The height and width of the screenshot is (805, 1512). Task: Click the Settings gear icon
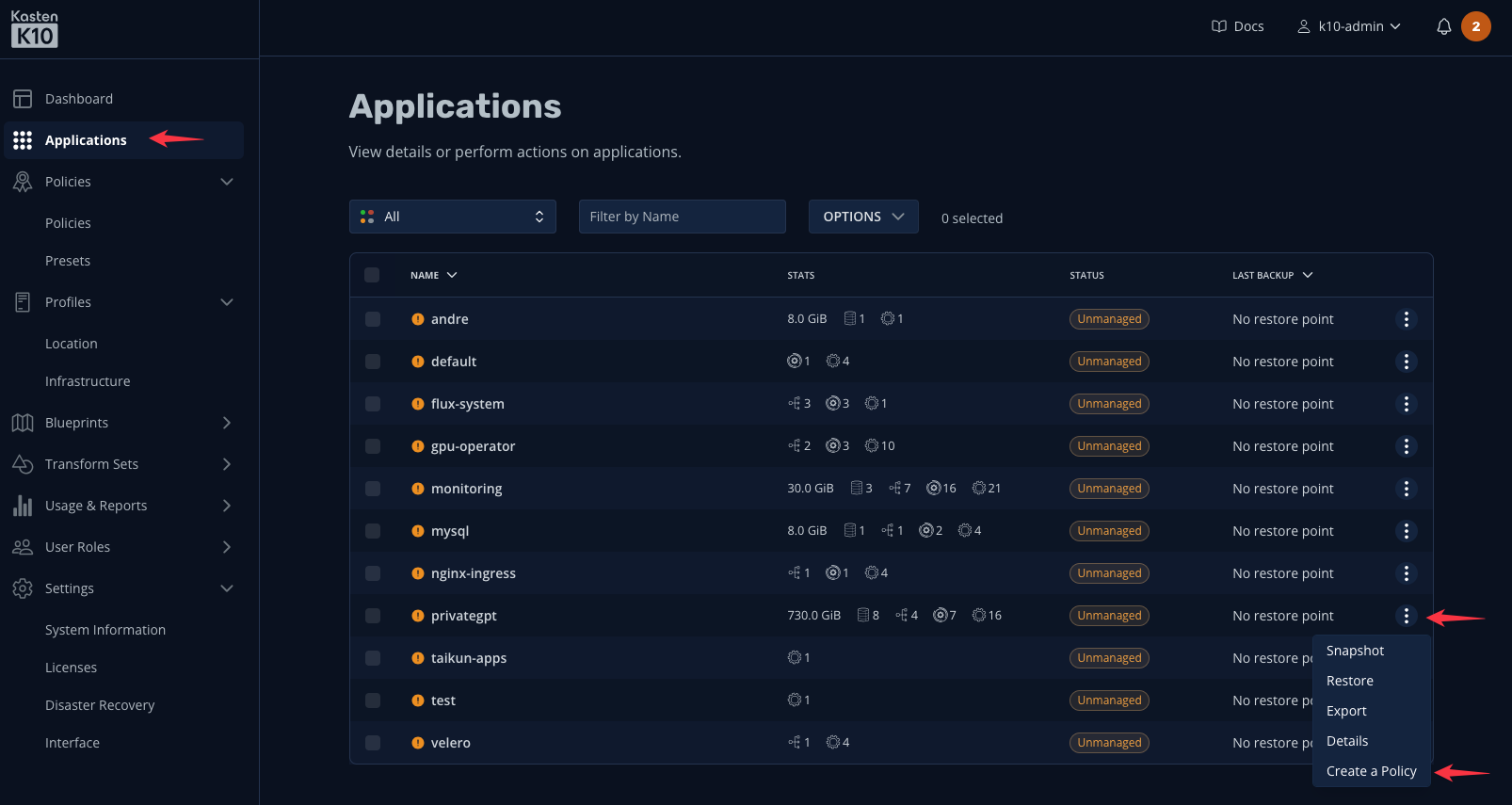pyautogui.click(x=23, y=588)
